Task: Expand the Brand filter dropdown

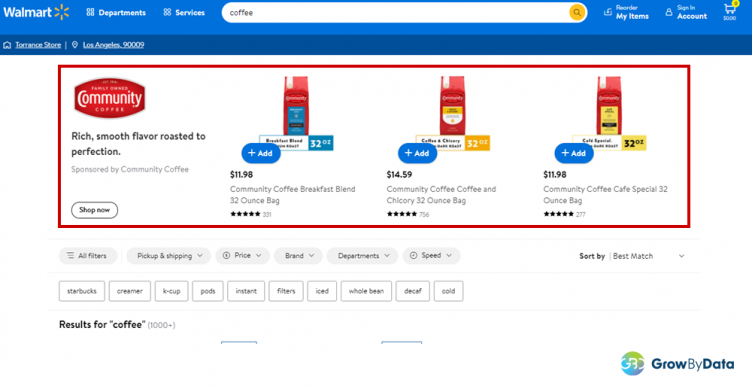Action: (298, 256)
